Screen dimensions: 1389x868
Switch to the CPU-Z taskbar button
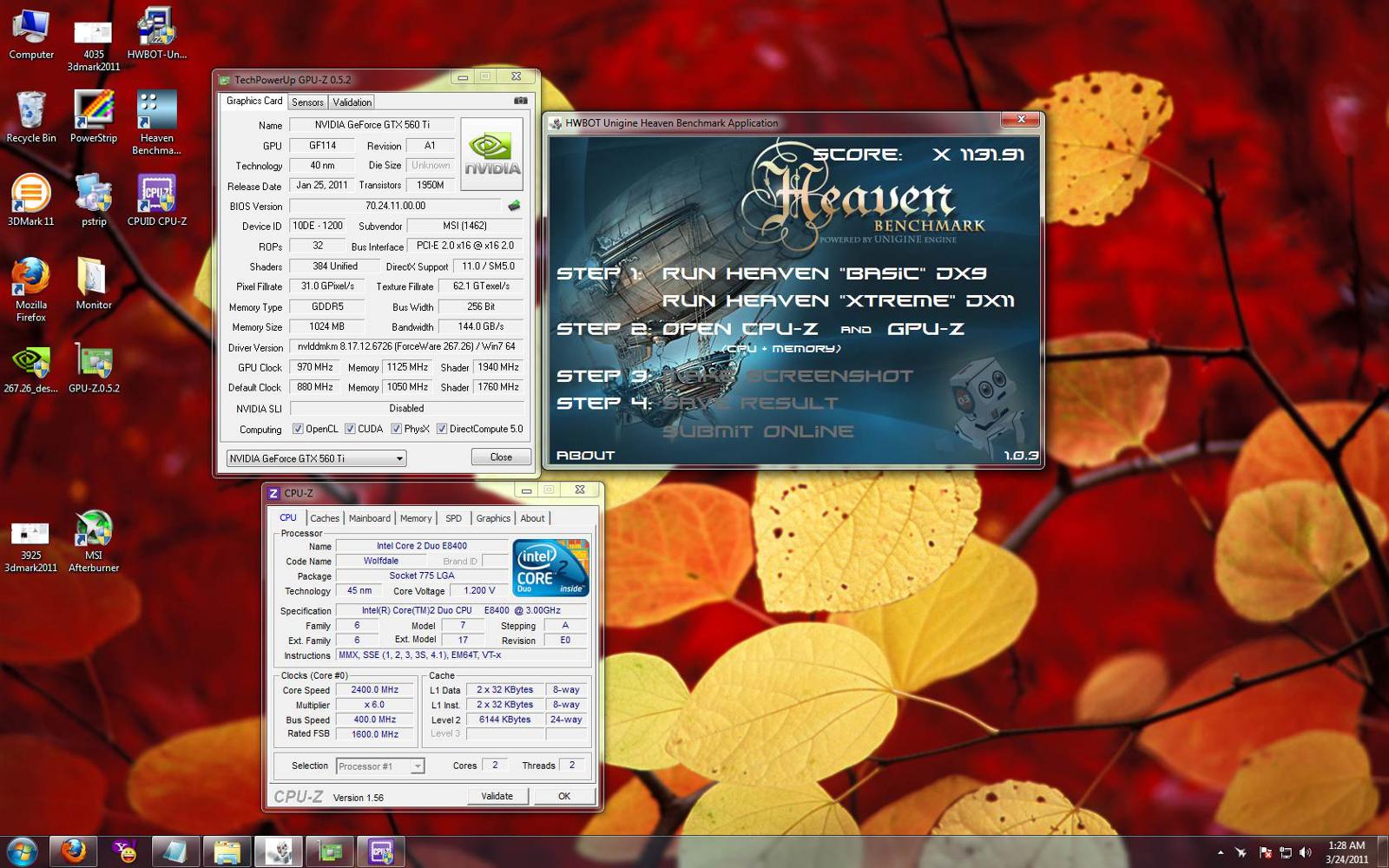point(380,852)
